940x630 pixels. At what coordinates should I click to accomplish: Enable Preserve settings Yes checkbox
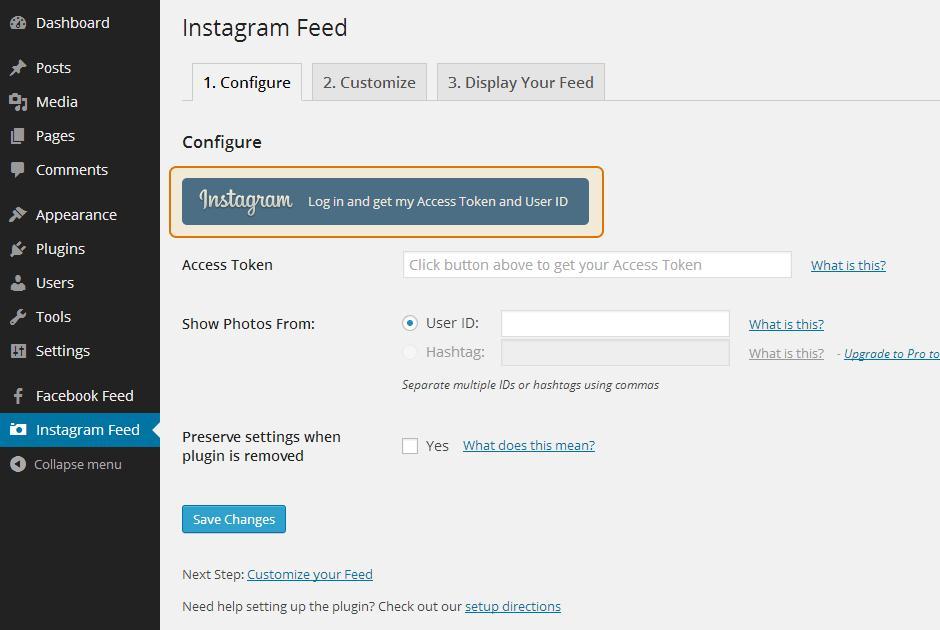410,446
